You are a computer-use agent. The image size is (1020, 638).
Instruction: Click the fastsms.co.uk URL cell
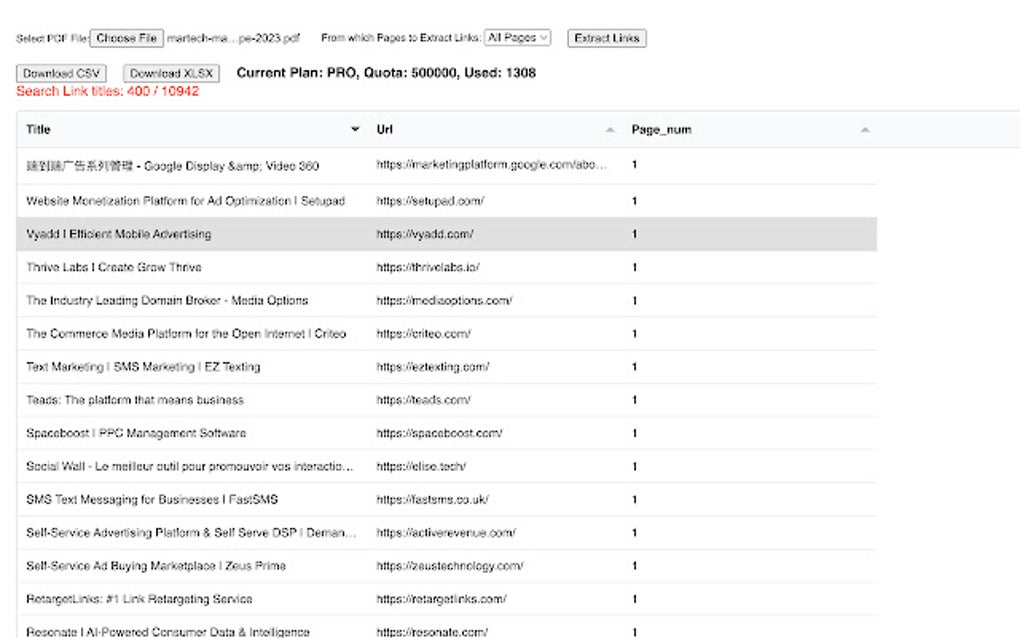[x=432, y=499]
